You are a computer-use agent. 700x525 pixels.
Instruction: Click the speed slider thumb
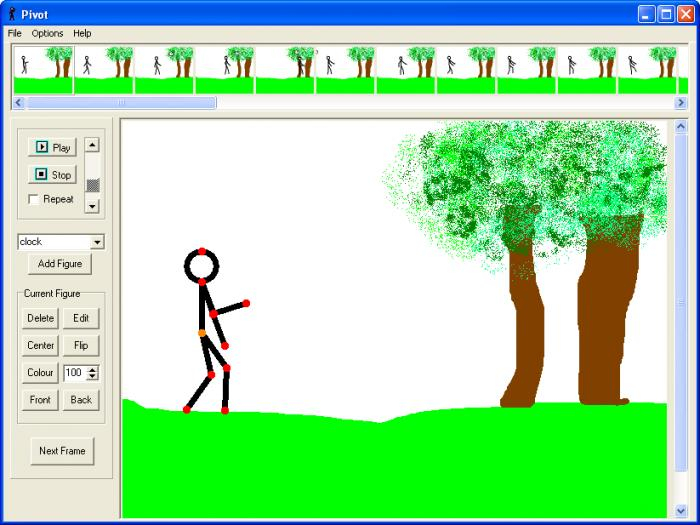[x=92, y=185]
